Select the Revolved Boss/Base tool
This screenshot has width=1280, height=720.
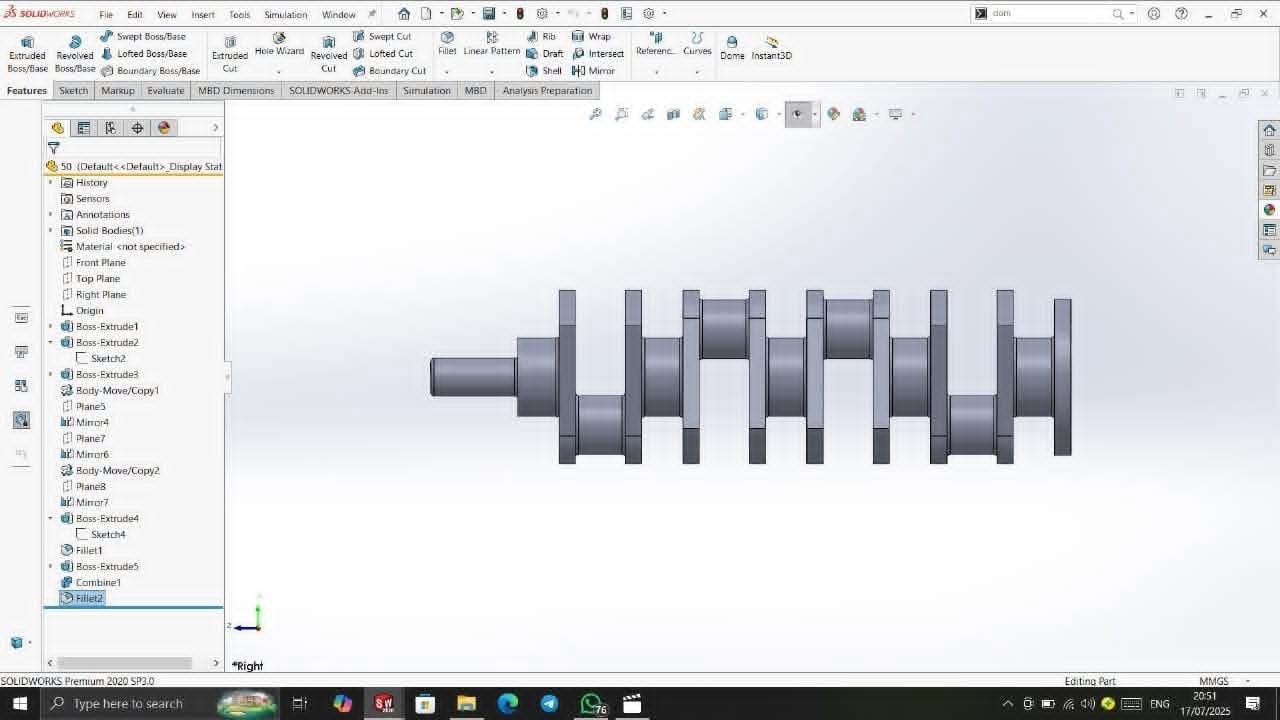pos(75,54)
